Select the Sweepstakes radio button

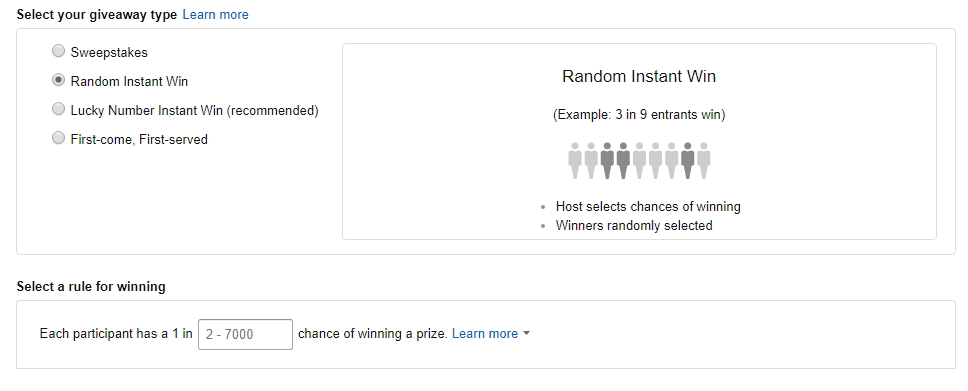point(58,51)
